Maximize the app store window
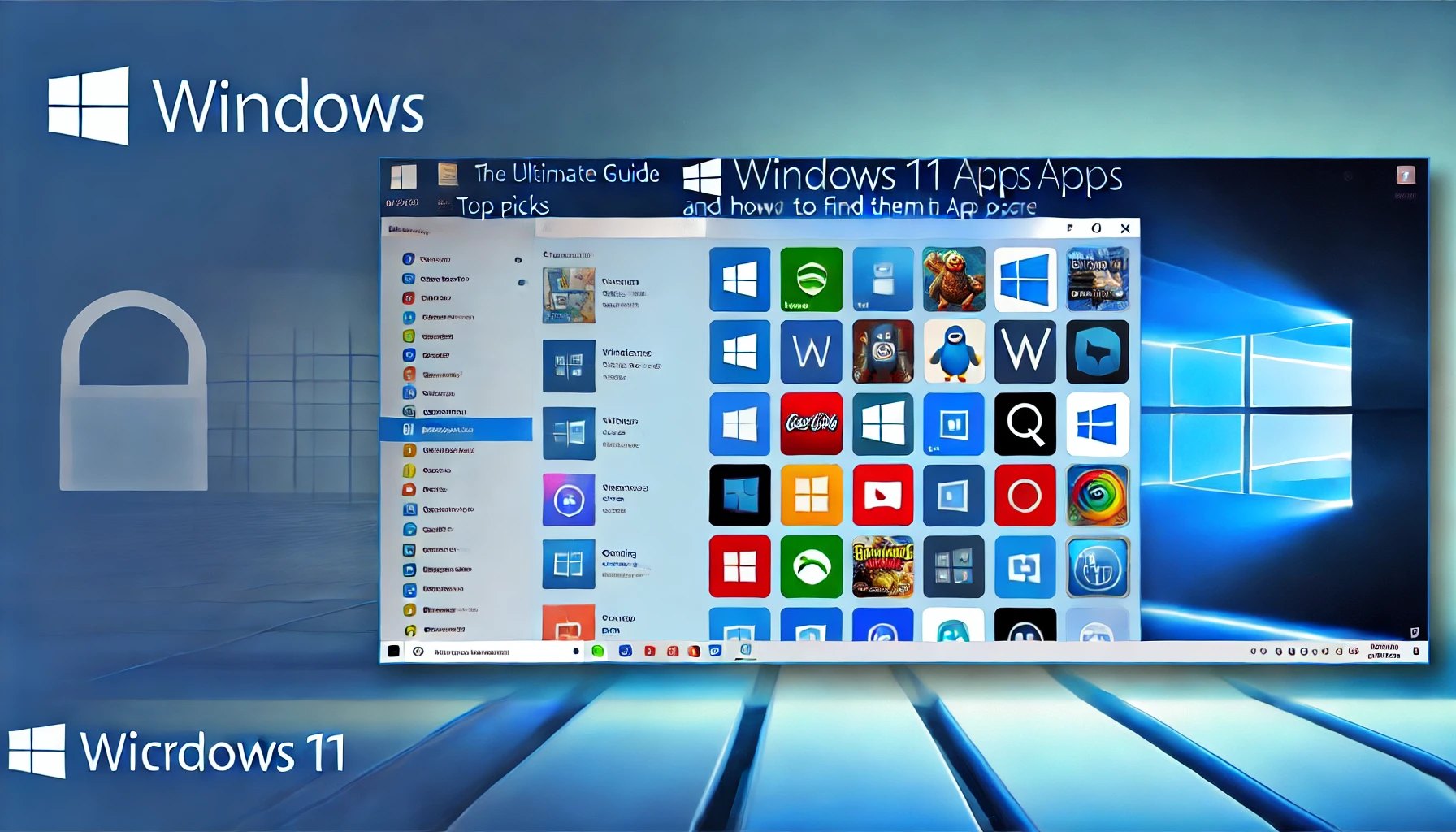The image size is (1456, 832). point(1096,228)
